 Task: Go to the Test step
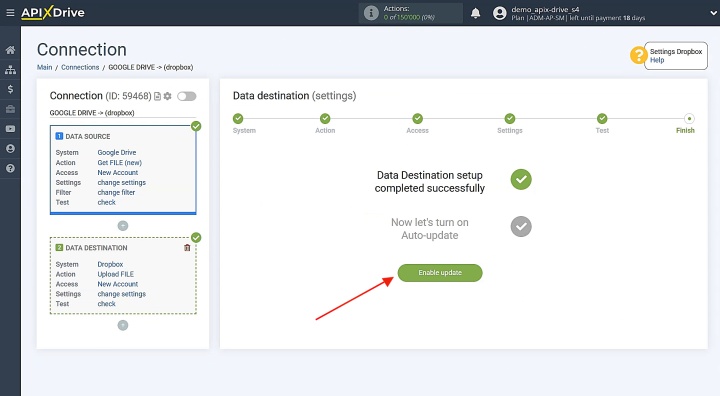pyautogui.click(x=602, y=119)
